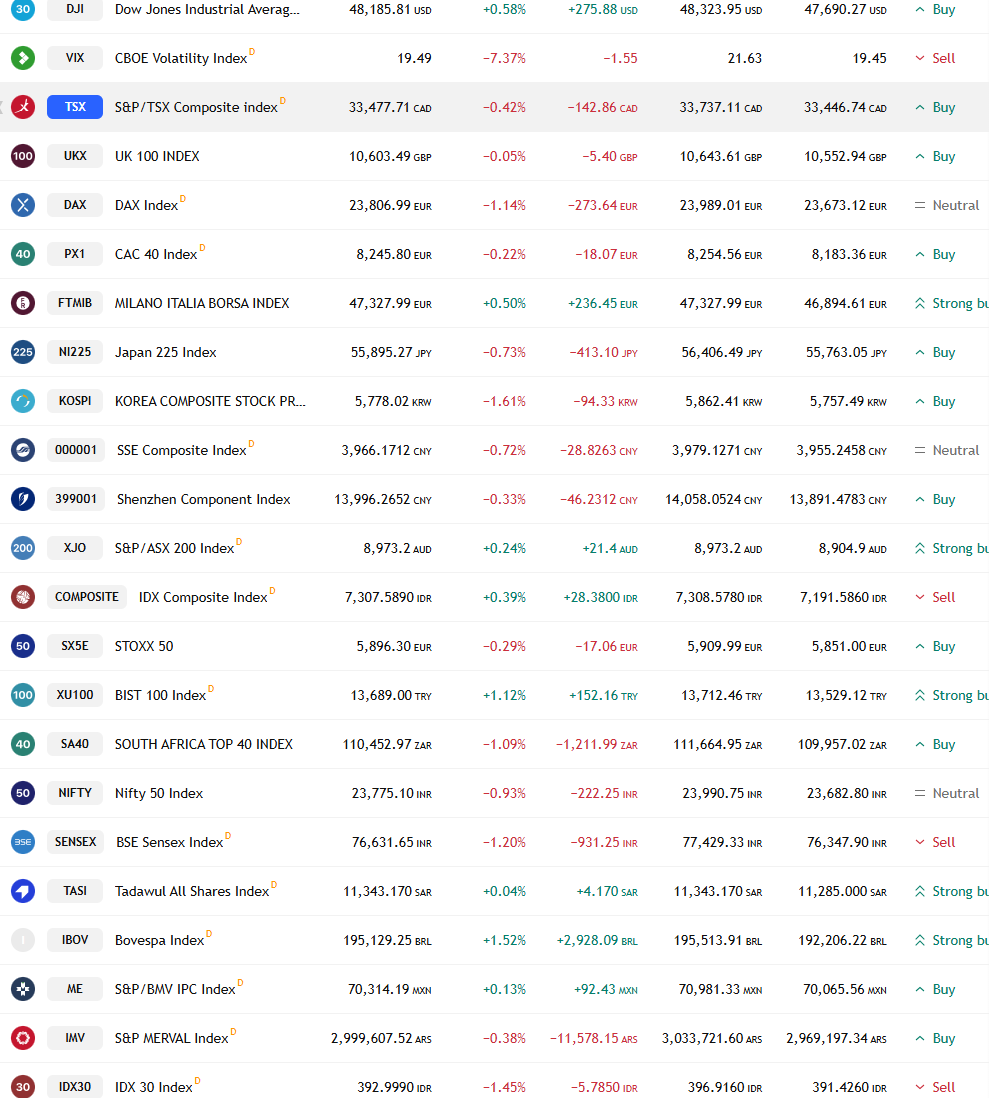Image resolution: width=989 pixels, height=1098 pixels.
Task: Click the CAC 40 index logo icon
Action: (23, 253)
